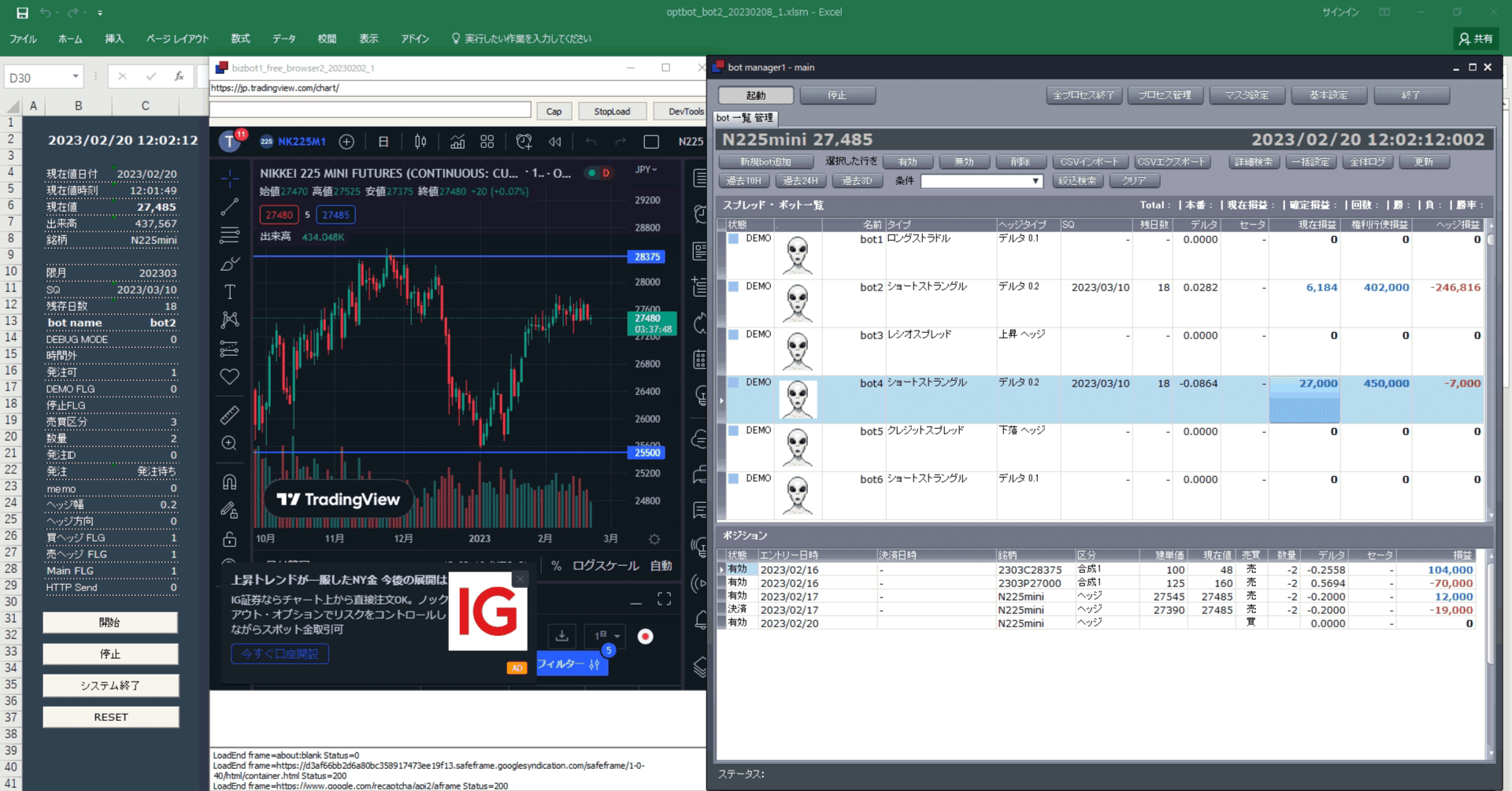This screenshot has height=791, width=1512.
Task: Click the download icon in TradingView panel
Action: [x=561, y=636]
